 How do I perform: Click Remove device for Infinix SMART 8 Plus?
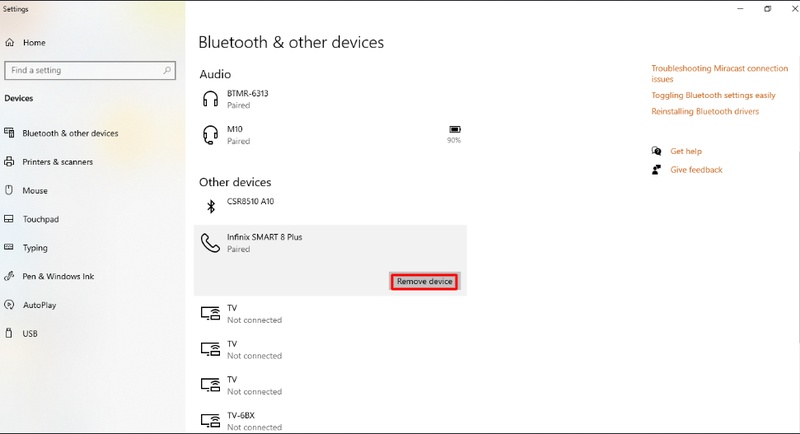point(424,282)
